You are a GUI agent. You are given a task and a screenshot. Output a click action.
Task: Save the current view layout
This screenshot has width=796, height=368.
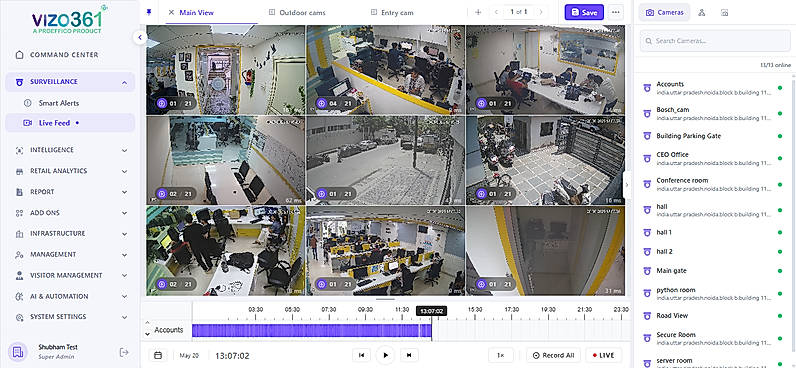click(x=584, y=12)
